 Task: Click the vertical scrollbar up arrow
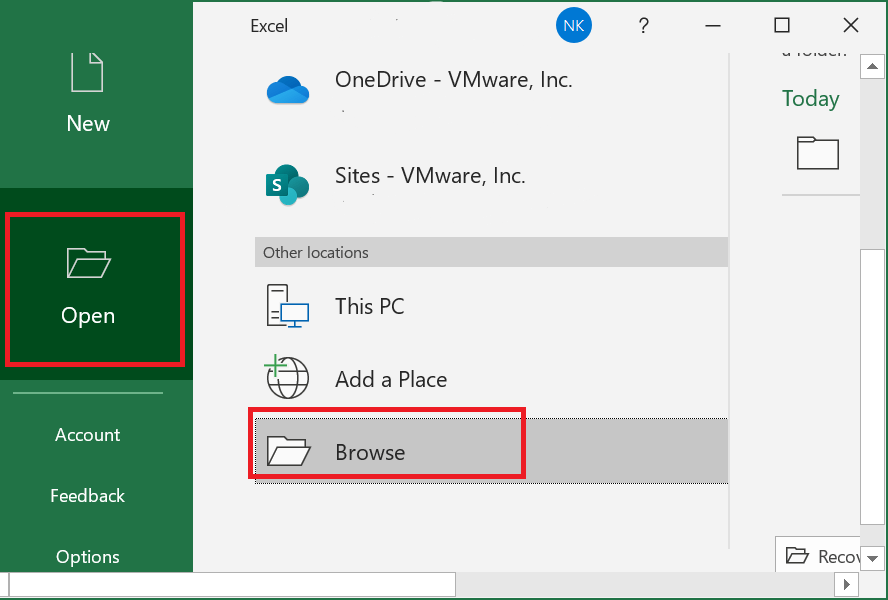pos(872,67)
